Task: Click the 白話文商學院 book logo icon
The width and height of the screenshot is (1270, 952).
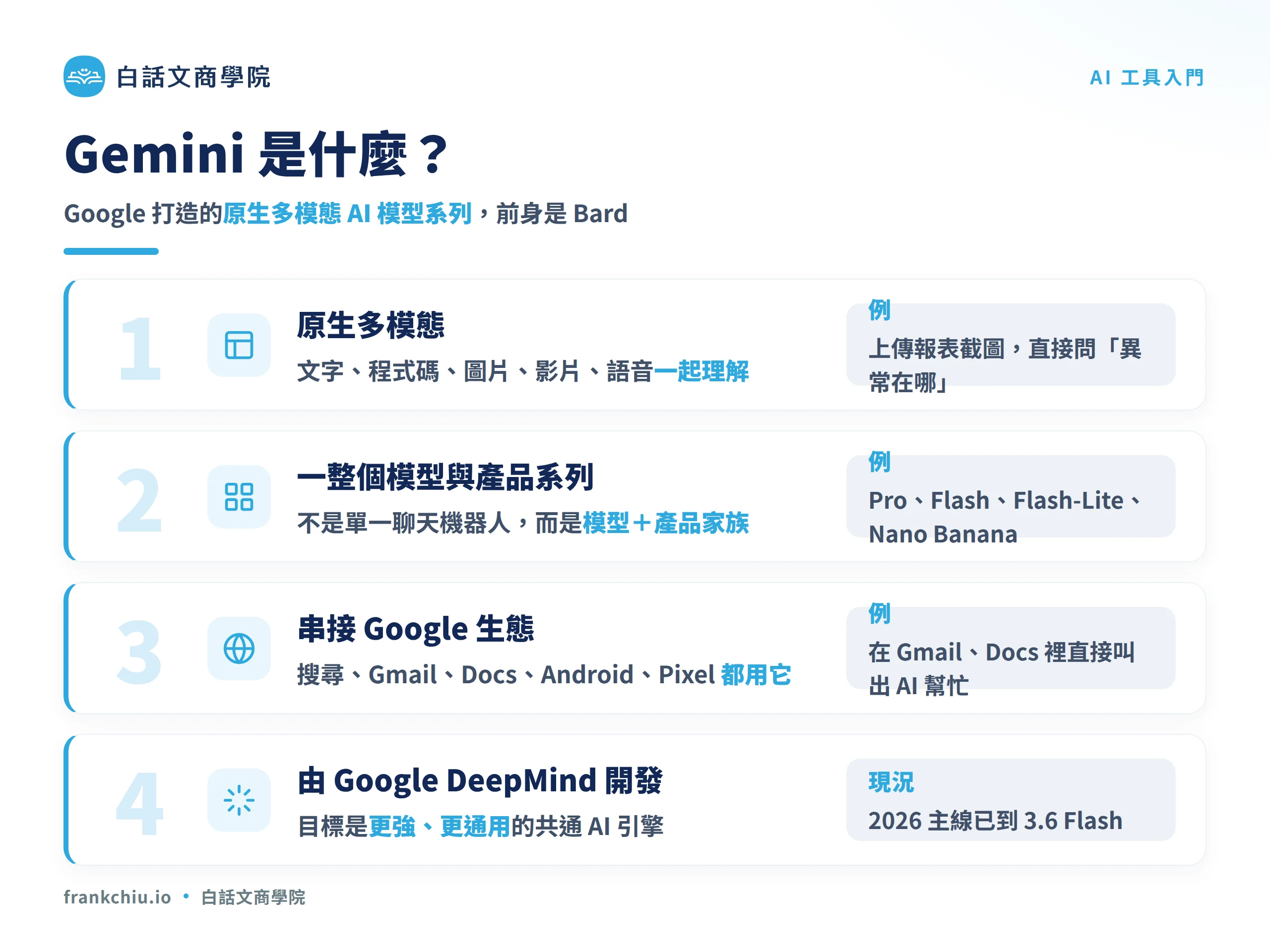Action: click(x=84, y=76)
